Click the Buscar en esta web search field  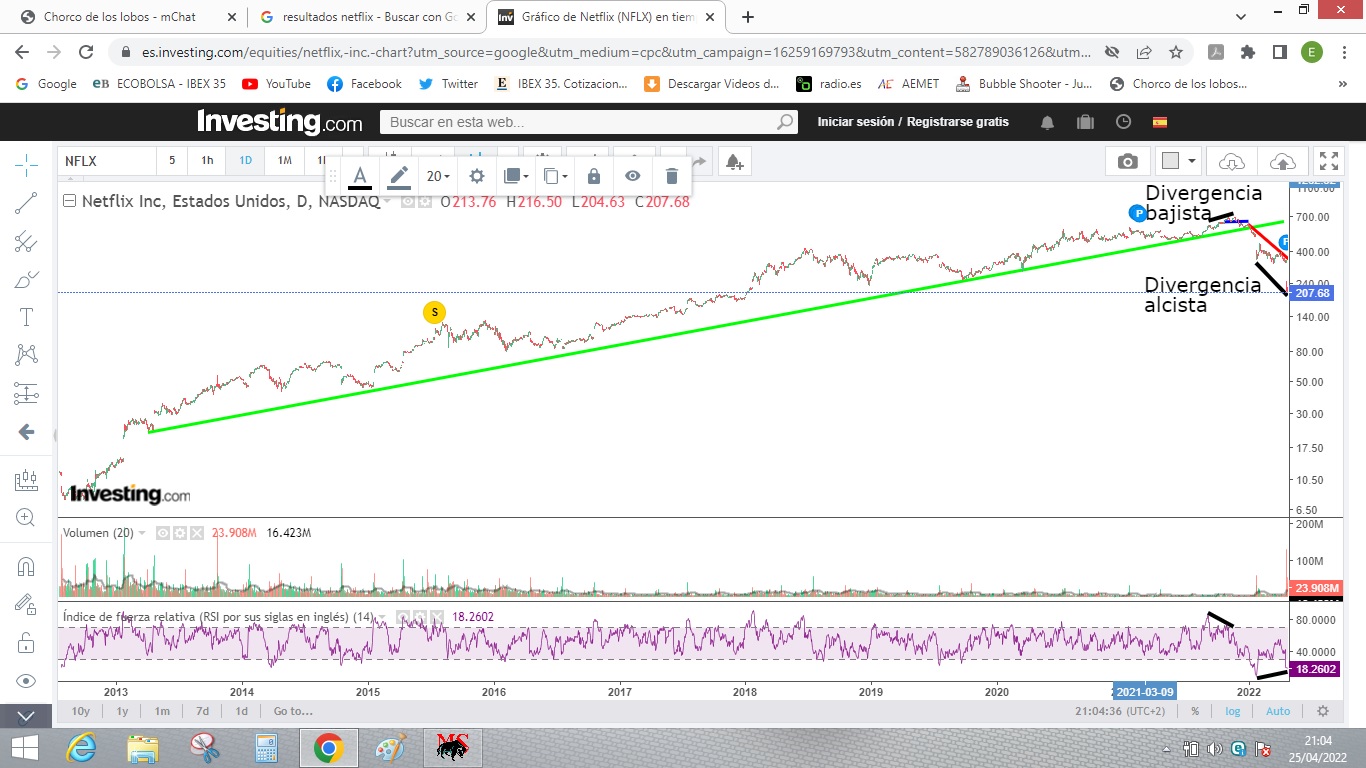coord(589,122)
